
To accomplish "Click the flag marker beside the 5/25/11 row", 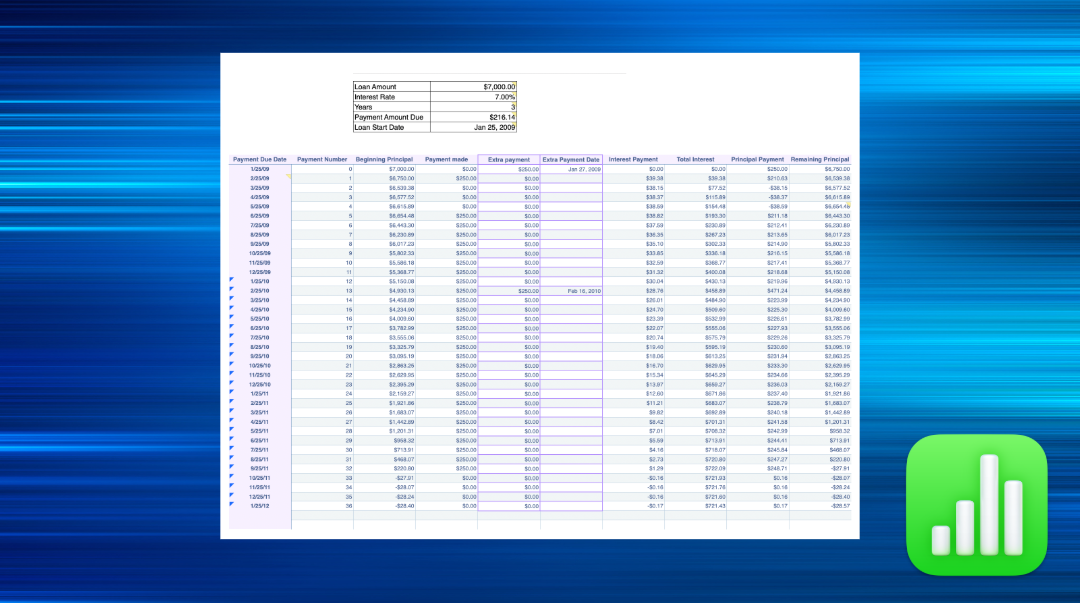I will pyautogui.click(x=231, y=428).
